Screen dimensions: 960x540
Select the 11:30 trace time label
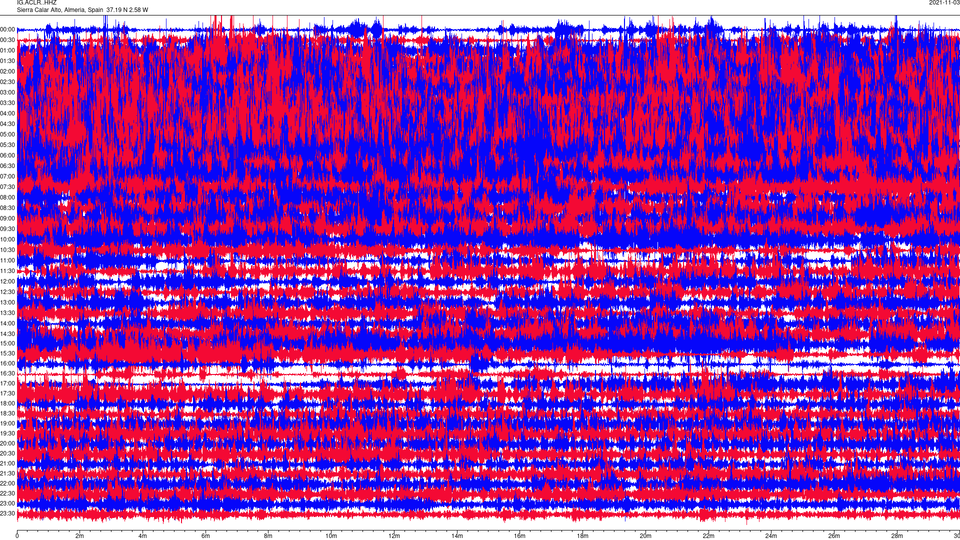(7, 271)
